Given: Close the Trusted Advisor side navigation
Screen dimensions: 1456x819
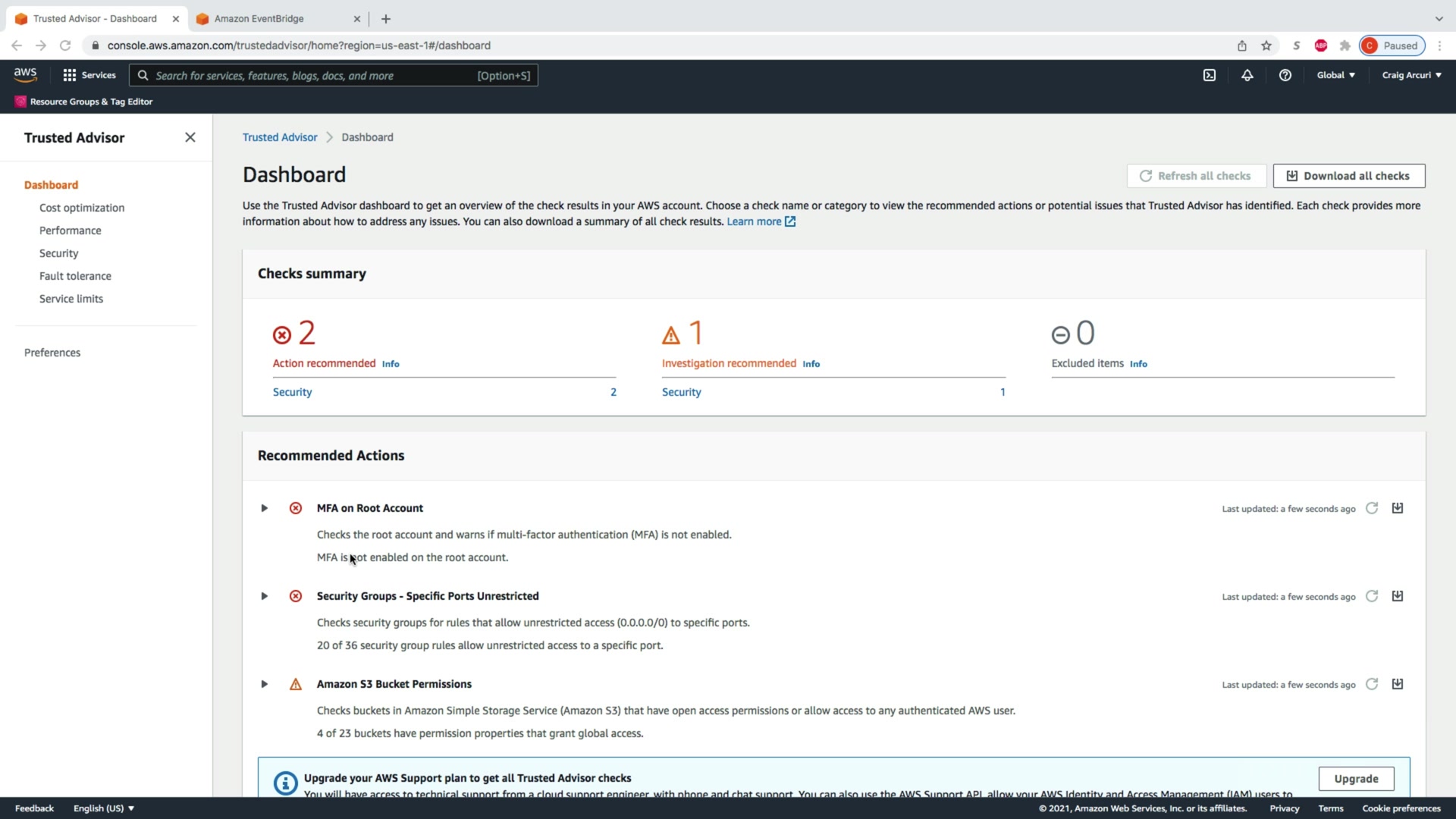Looking at the screenshot, I should click(x=190, y=137).
